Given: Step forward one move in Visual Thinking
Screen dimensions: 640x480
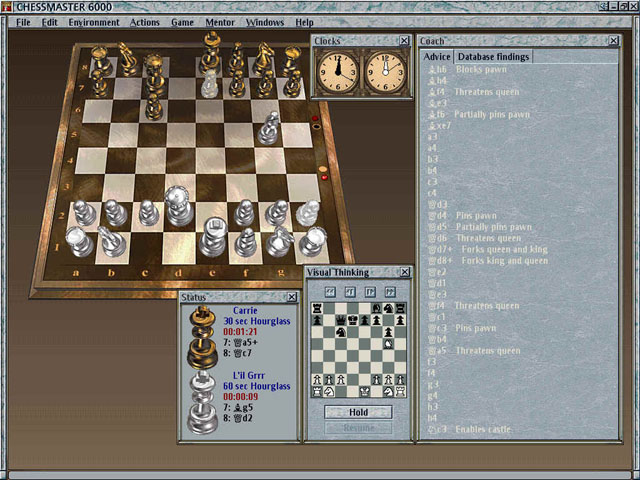Looking at the screenshot, I should point(370,292).
